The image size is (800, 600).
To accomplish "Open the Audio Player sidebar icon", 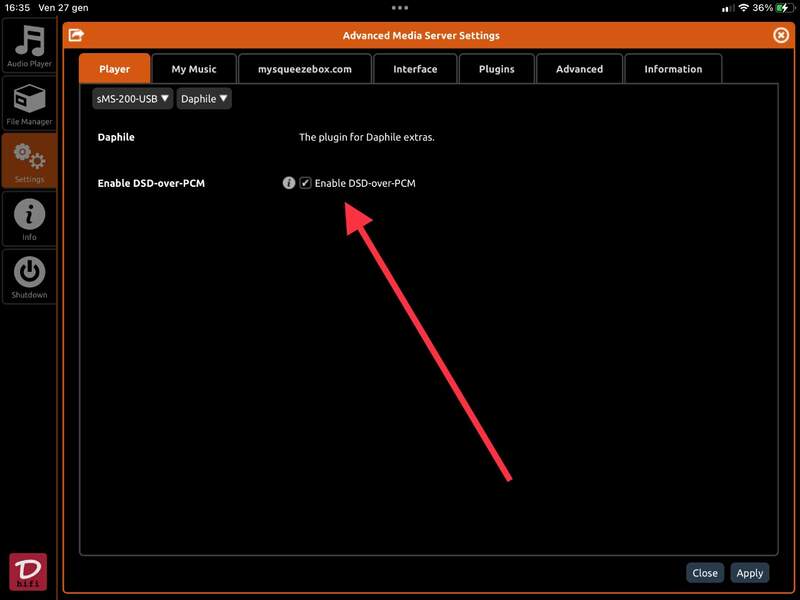I will (x=29, y=45).
